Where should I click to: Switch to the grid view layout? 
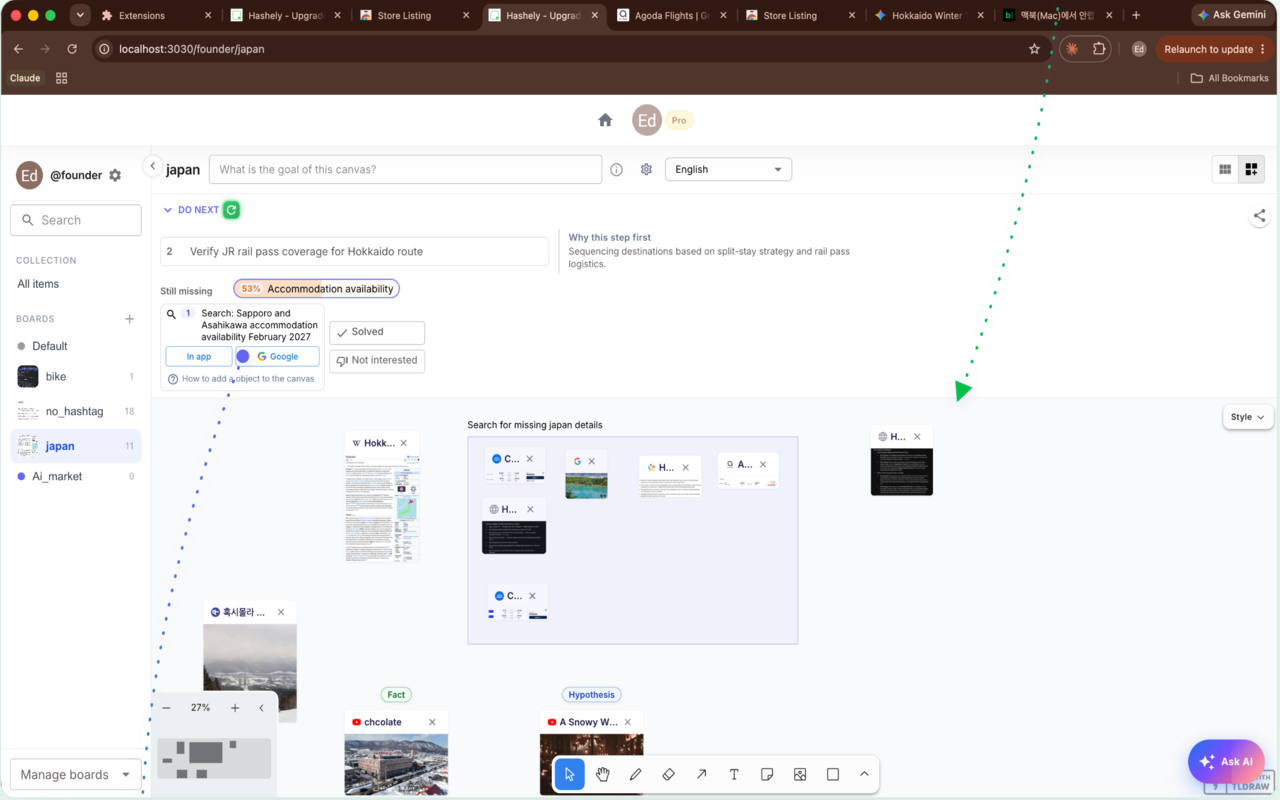1225,169
